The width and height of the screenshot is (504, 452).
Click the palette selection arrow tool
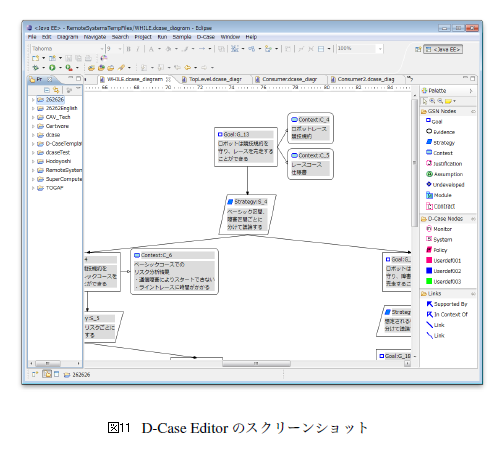point(425,101)
